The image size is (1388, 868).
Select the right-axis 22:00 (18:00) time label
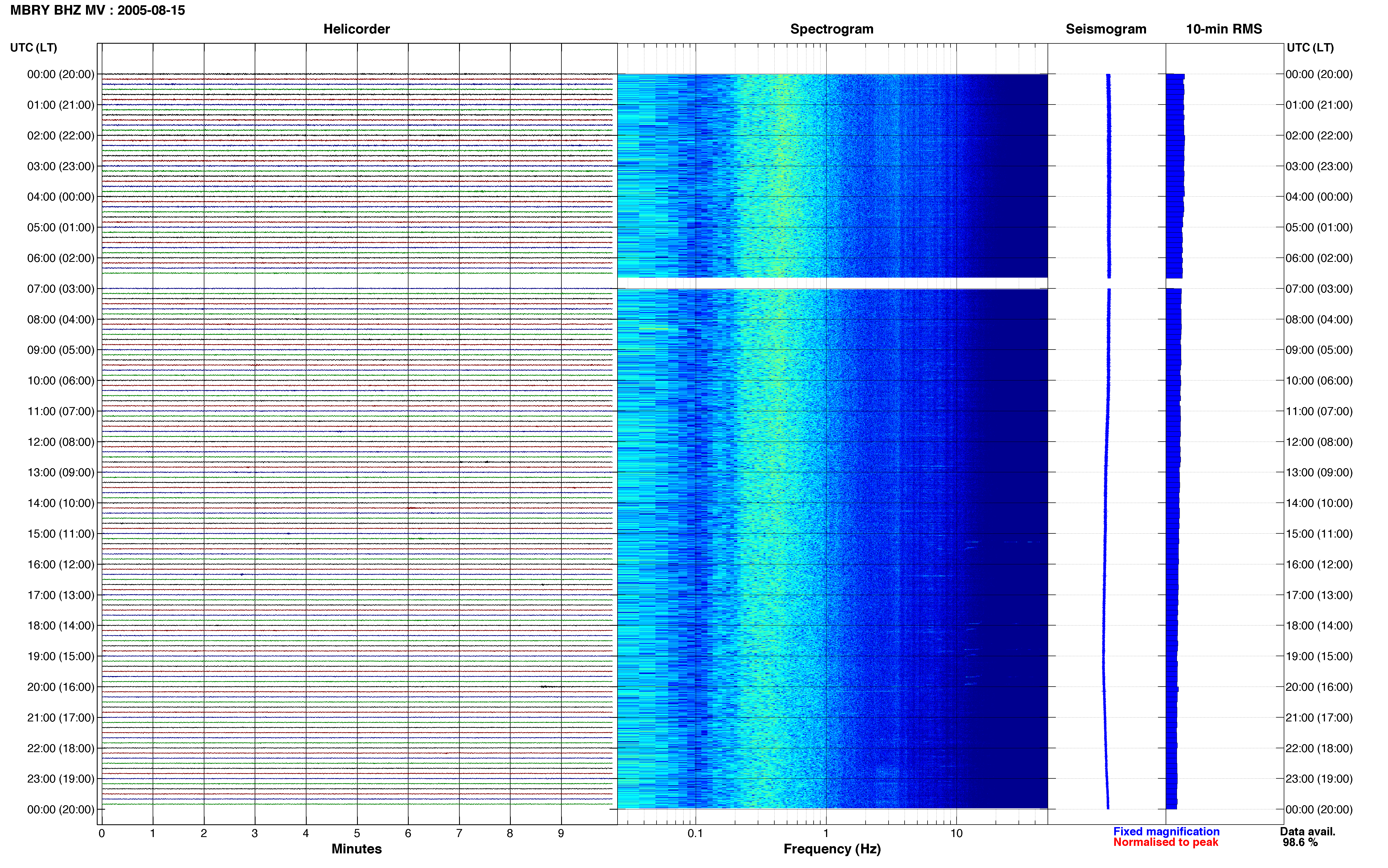[1319, 749]
